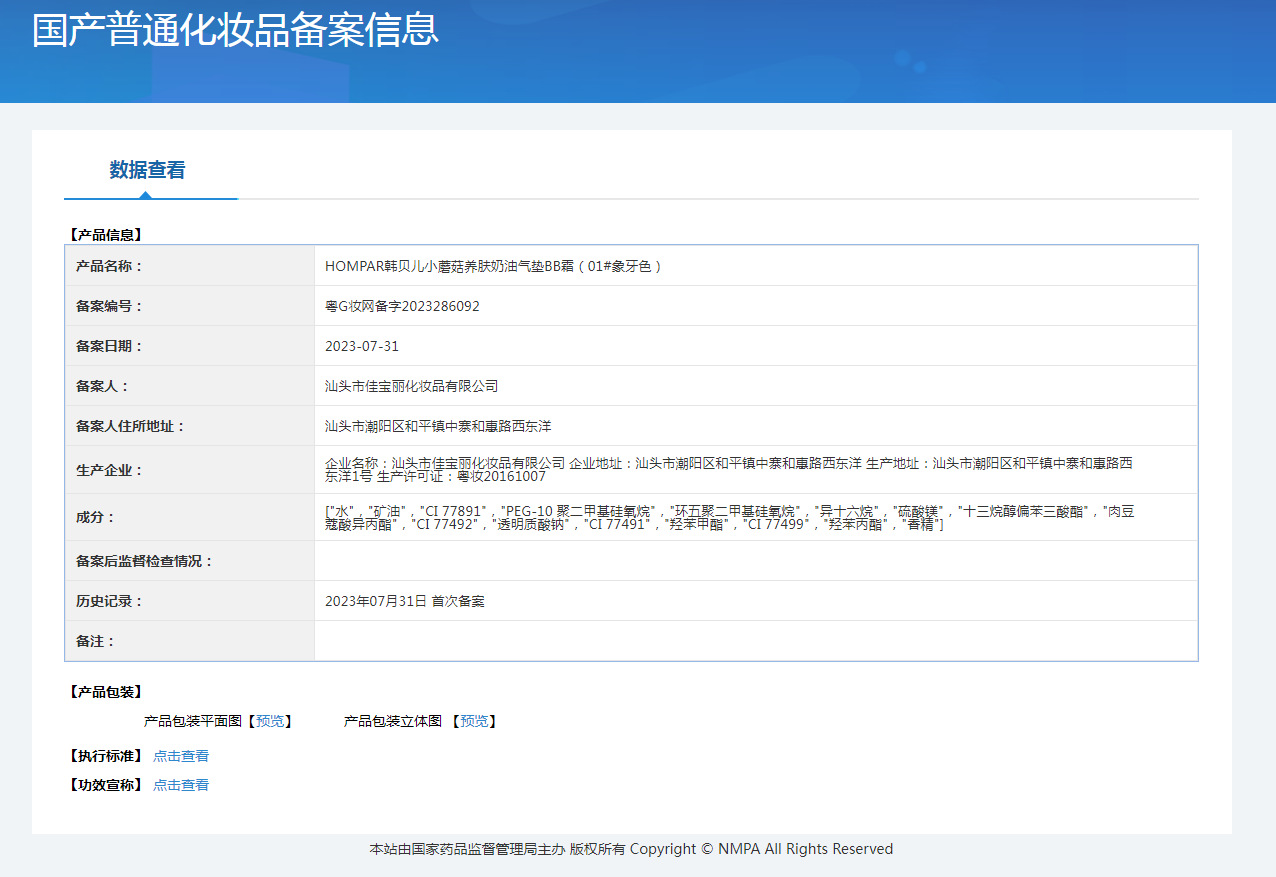Select the 备案人住所地址 row label
This screenshot has height=877, width=1276.
[131, 426]
